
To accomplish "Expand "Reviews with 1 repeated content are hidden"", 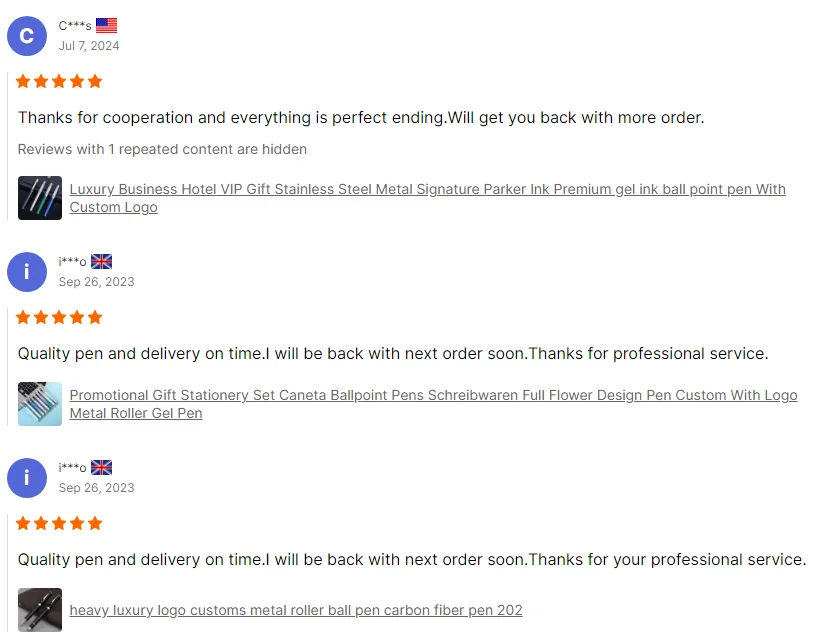I will [162, 149].
